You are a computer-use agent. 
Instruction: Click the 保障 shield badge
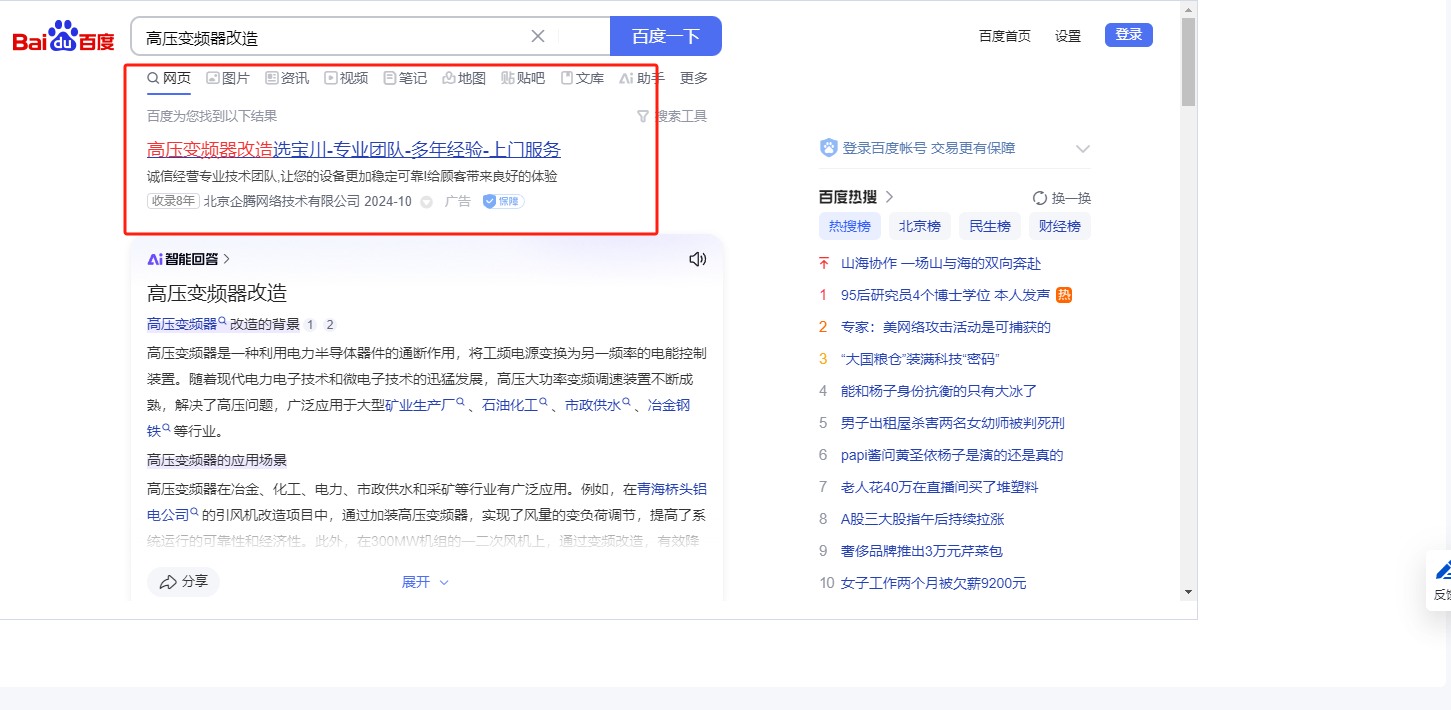tap(503, 201)
